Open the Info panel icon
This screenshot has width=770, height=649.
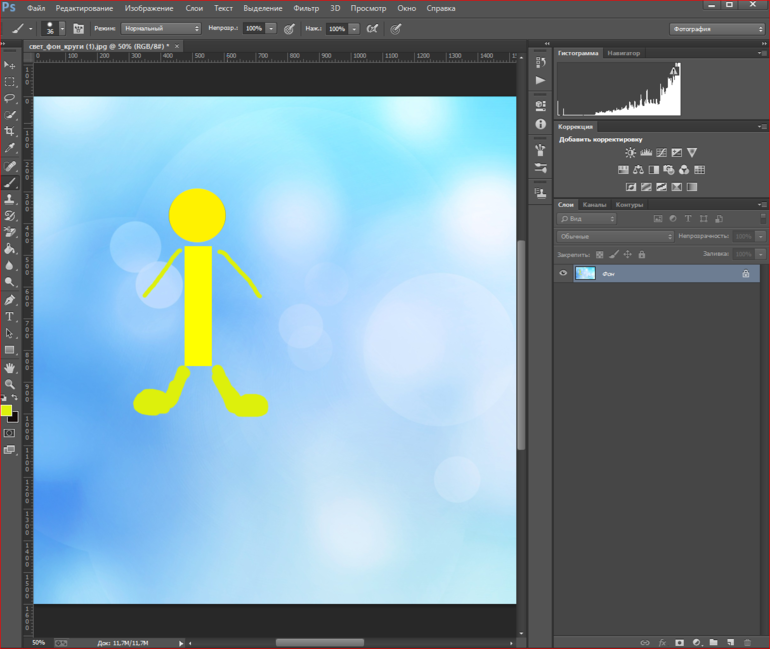tap(541, 124)
